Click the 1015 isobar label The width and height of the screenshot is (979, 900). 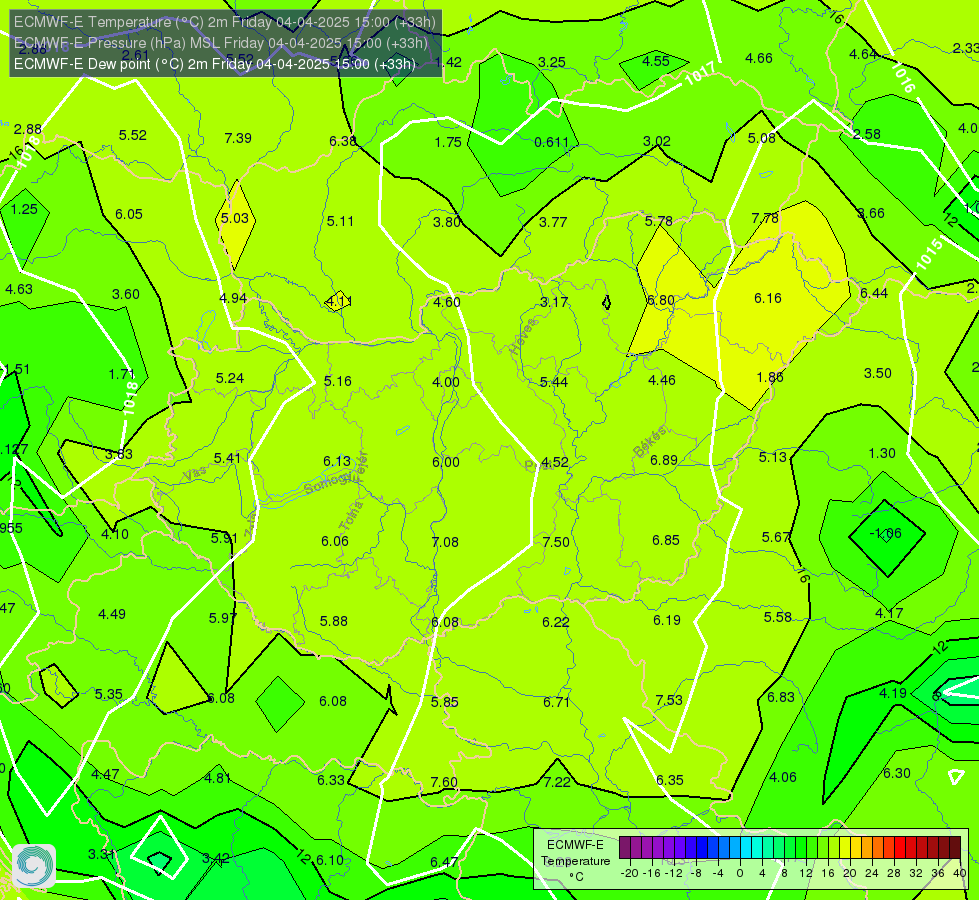pos(930,254)
